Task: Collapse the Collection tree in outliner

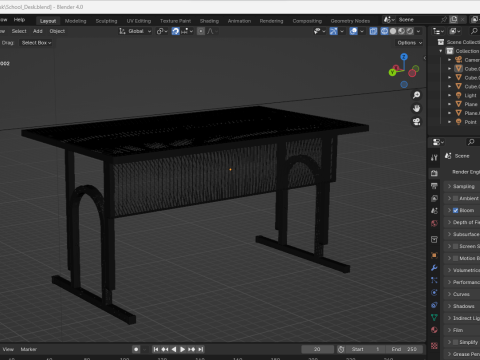Action: 441,51
